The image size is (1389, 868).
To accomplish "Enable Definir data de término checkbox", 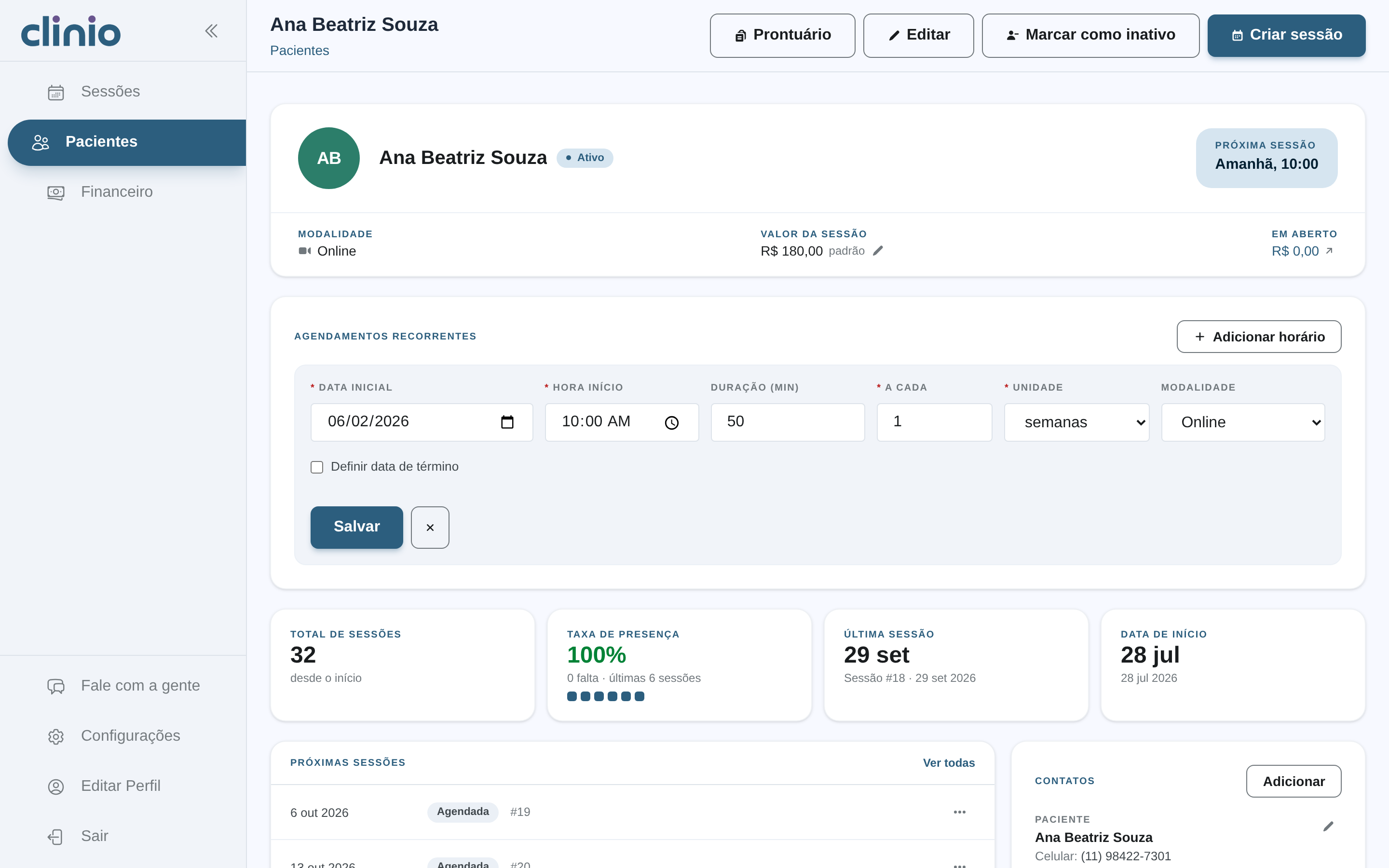I will tap(317, 467).
